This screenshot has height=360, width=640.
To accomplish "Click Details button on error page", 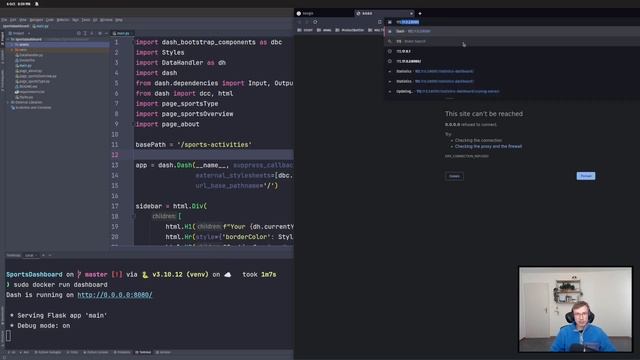I will [454, 176].
